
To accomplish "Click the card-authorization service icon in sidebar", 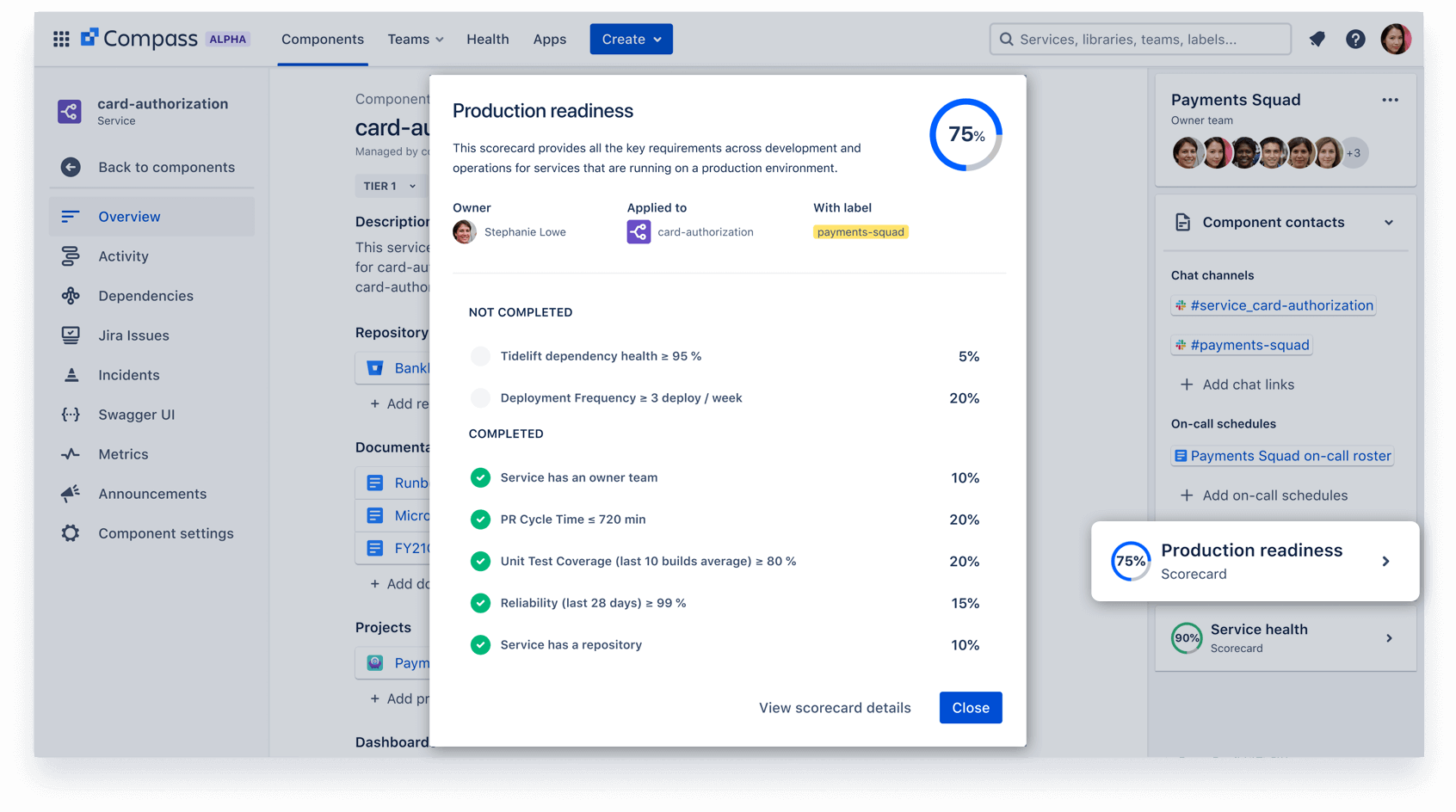I will 70,111.
